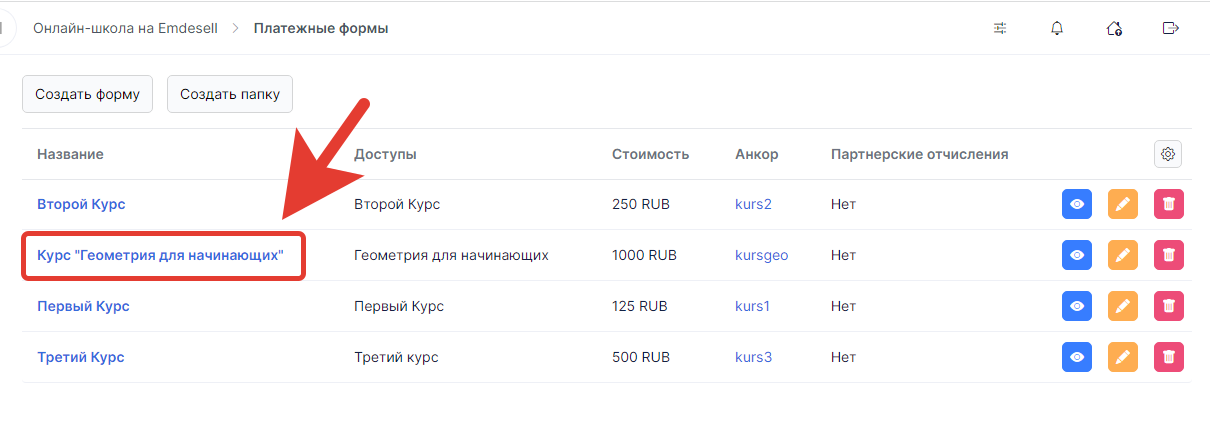
Task: Open the kurs3 anchor link
Action: (754, 357)
